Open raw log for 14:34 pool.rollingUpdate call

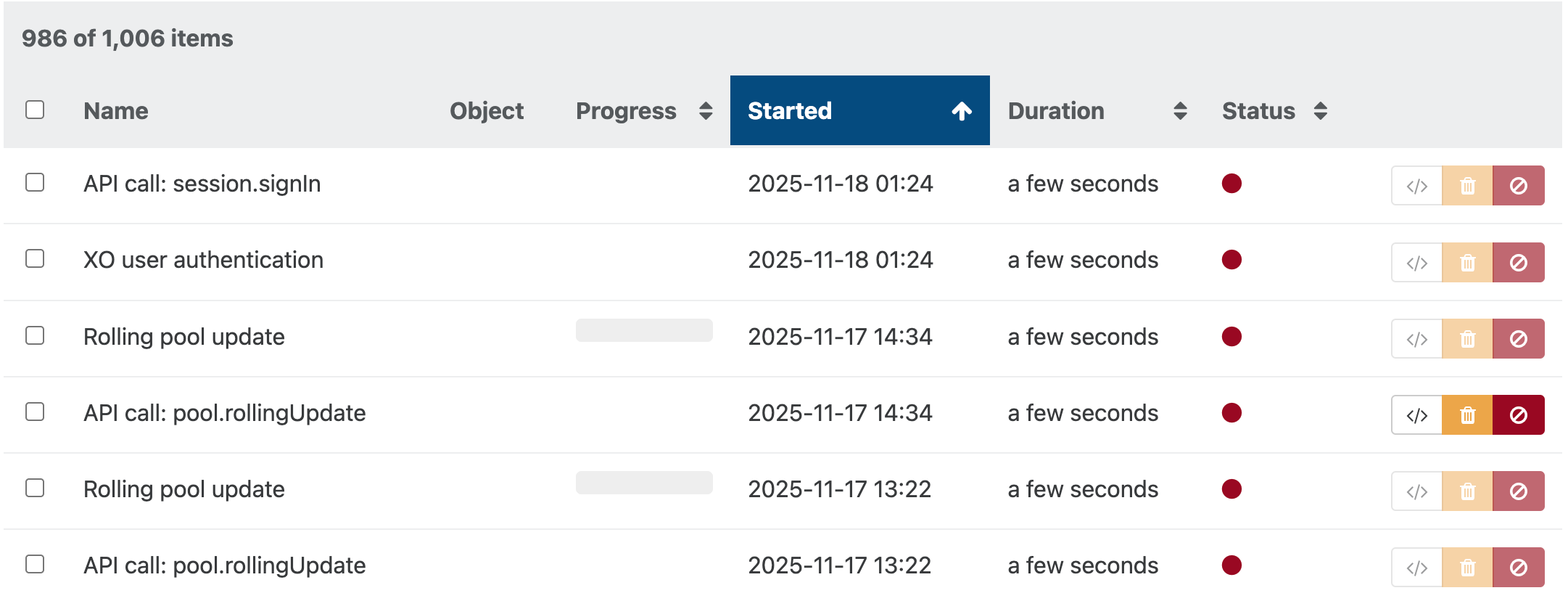pos(1416,415)
